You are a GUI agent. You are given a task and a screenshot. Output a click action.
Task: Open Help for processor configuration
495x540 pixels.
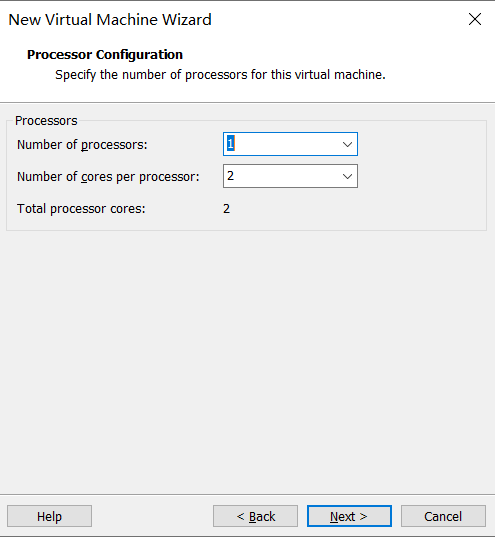49,516
